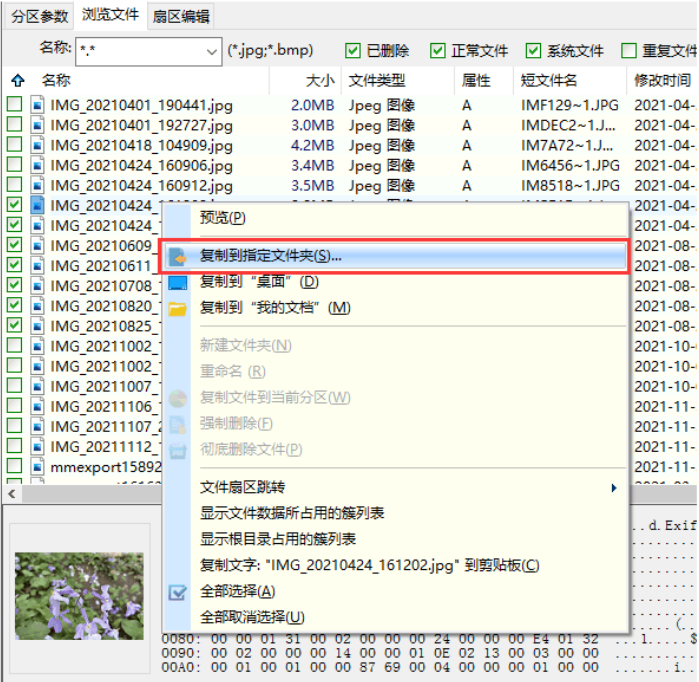This screenshot has width=699, height=682.
Task: Click the file icon of IMG_20210418_104909.jpg
Action: click(x=37, y=145)
